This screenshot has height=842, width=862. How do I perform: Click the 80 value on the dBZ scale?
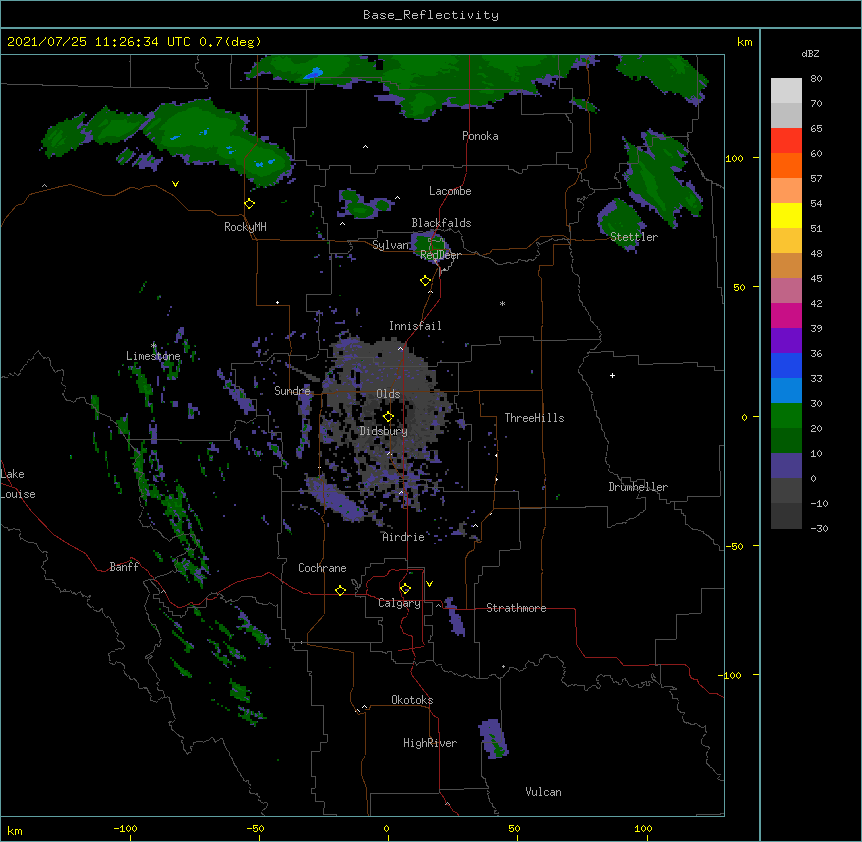pos(816,79)
